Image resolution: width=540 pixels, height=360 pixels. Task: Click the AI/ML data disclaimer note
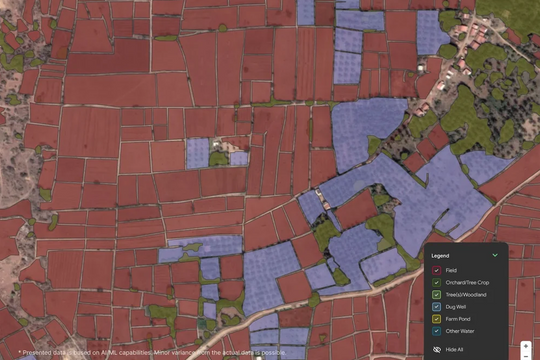tap(152, 353)
